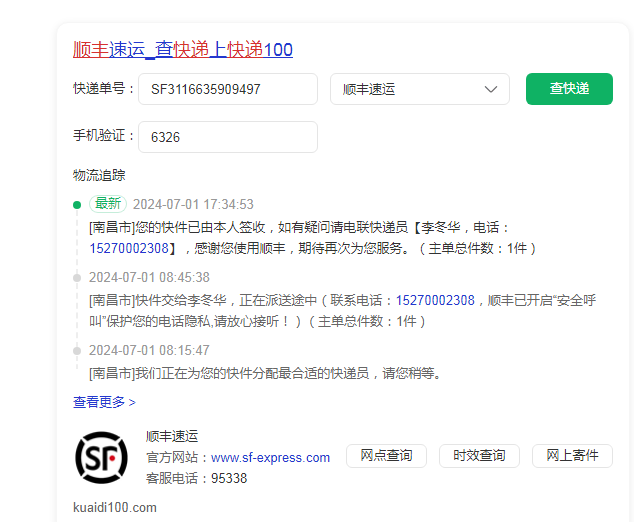Click the 手机验证 field containing 6326

tap(228, 137)
